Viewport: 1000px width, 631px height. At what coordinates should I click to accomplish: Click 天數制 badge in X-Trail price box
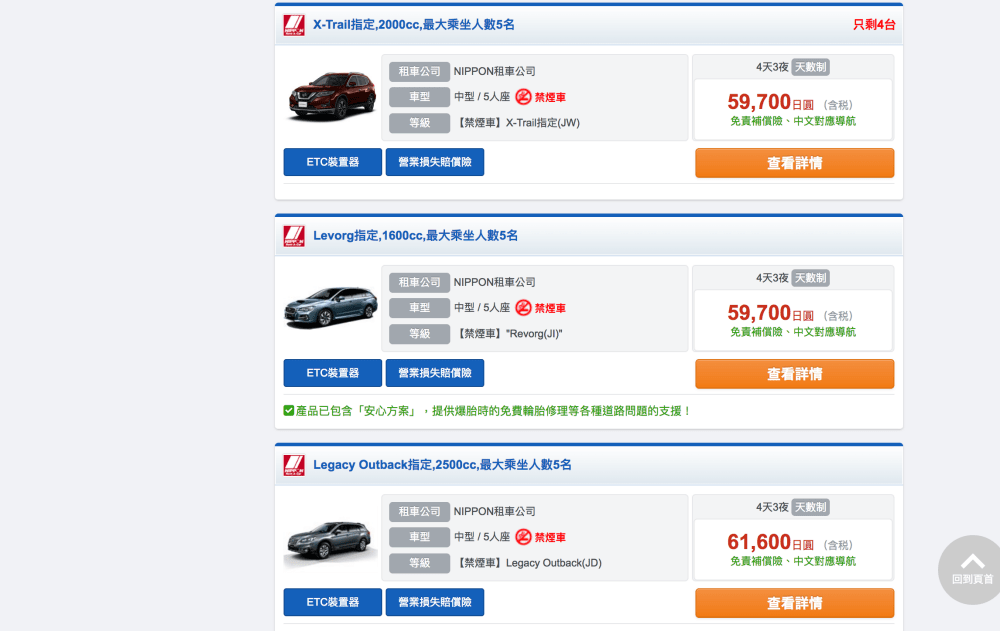[x=810, y=67]
